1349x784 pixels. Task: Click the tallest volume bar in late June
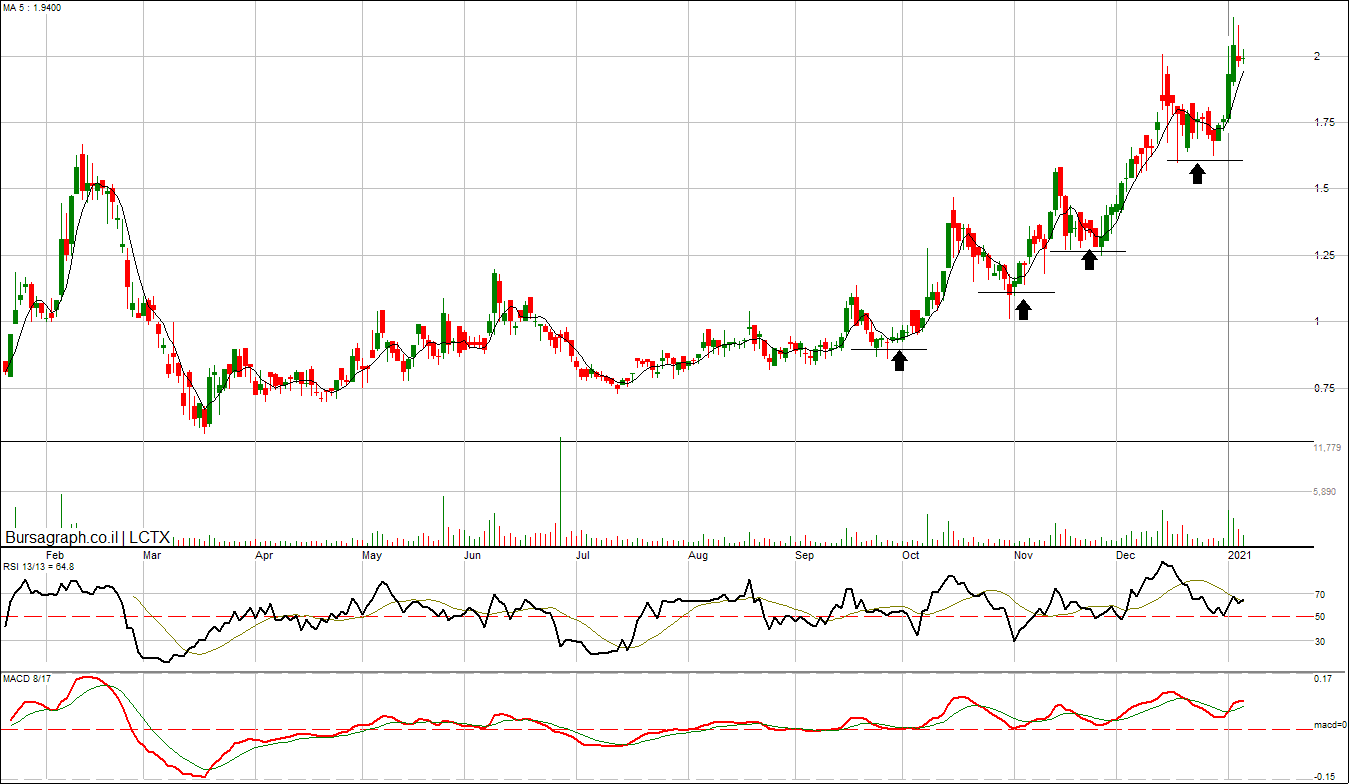(560, 490)
